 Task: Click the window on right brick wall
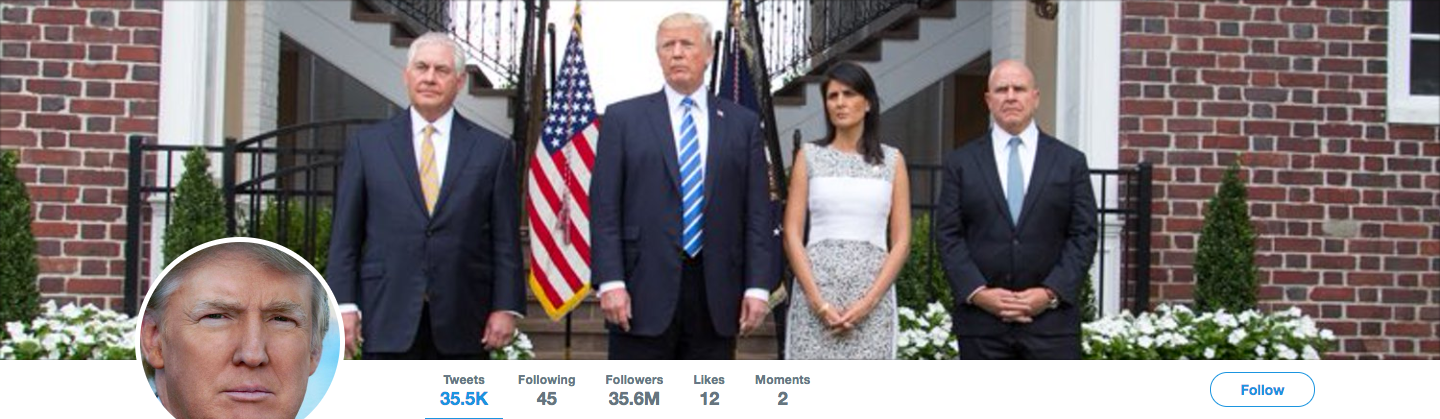(1413, 60)
